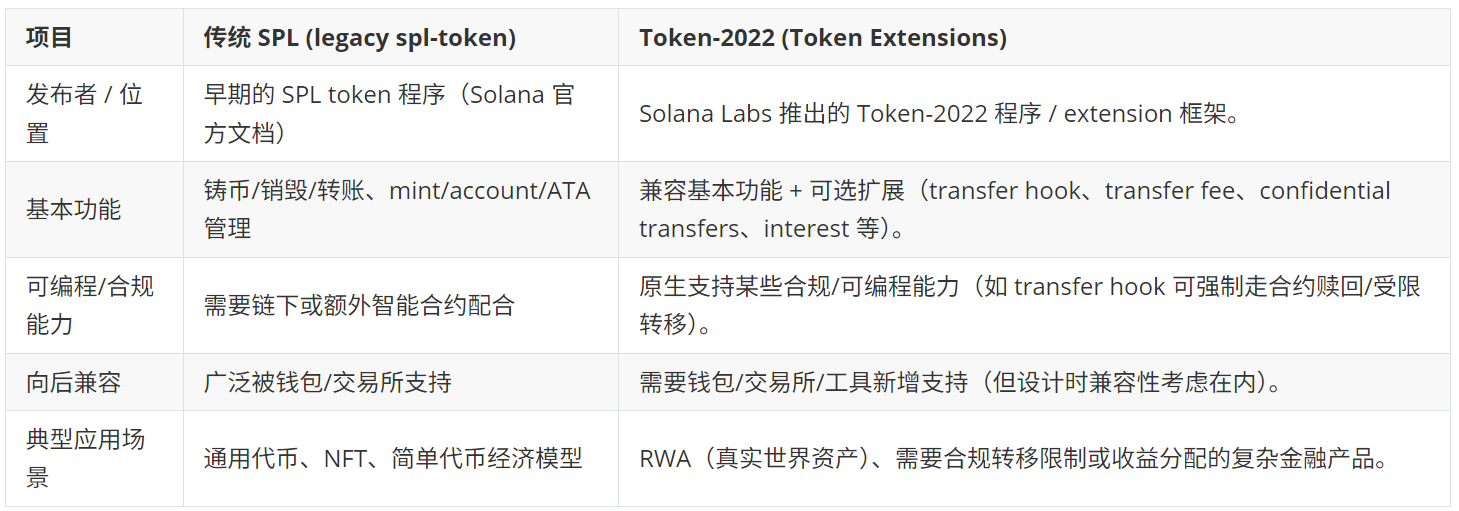Select the 可编程/合规能力 row label
Viewport: 1459px width, 511px height.
[89, 305]
